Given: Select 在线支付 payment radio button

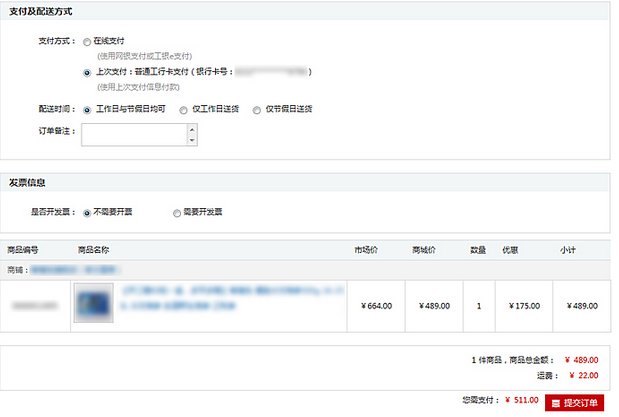Looking at the screenshot, I should point(87,42).
